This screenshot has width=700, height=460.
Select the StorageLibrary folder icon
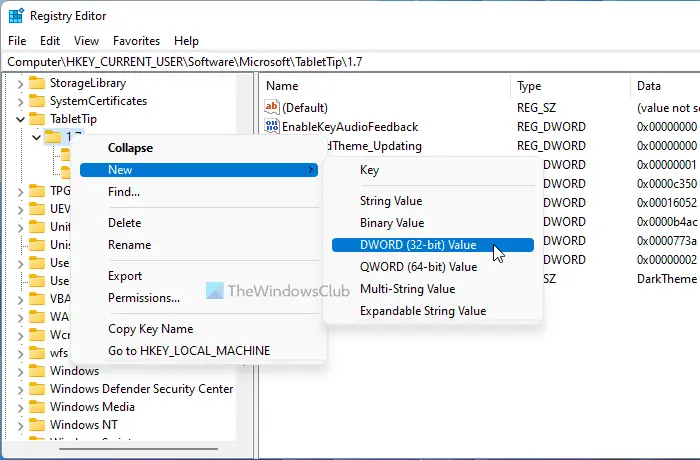(x=37, y=83)
